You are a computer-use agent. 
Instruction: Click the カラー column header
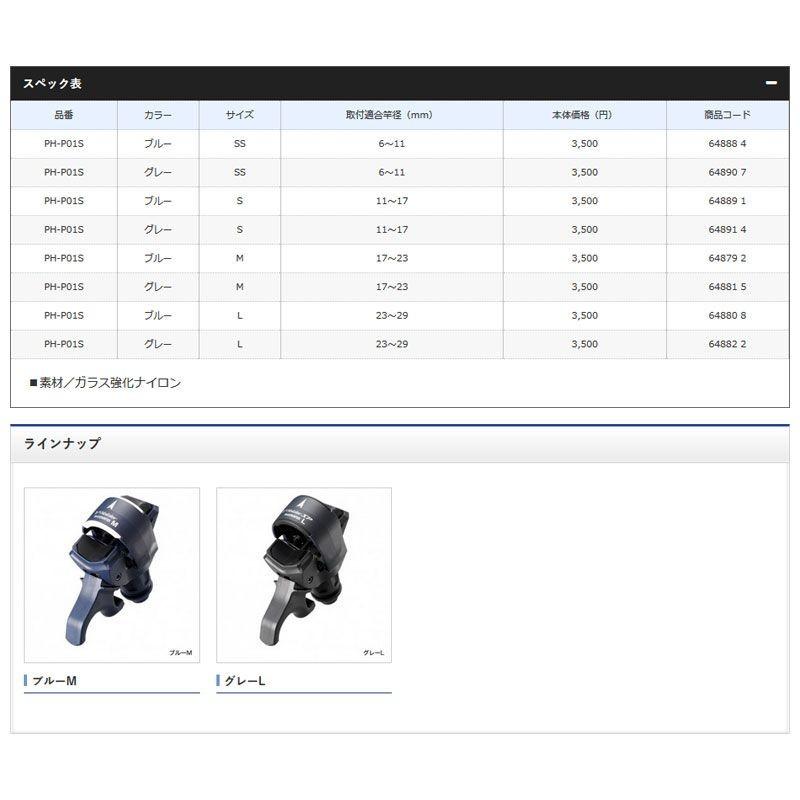coord(158,115)
